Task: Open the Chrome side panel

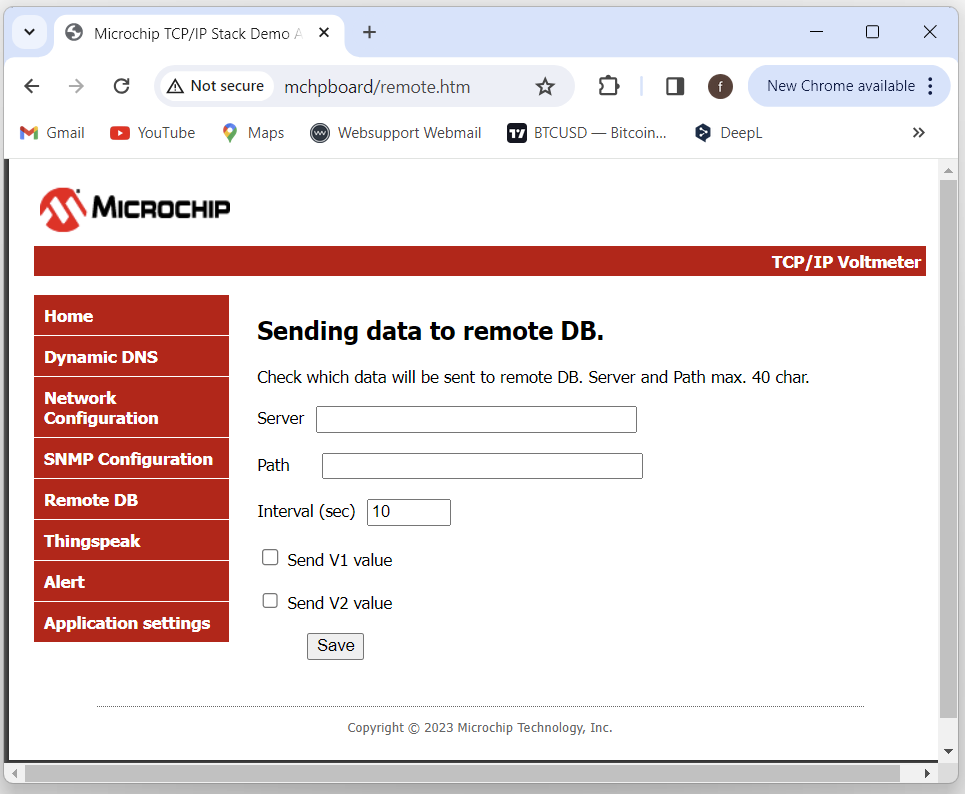Action: click(x=675, y=86)
